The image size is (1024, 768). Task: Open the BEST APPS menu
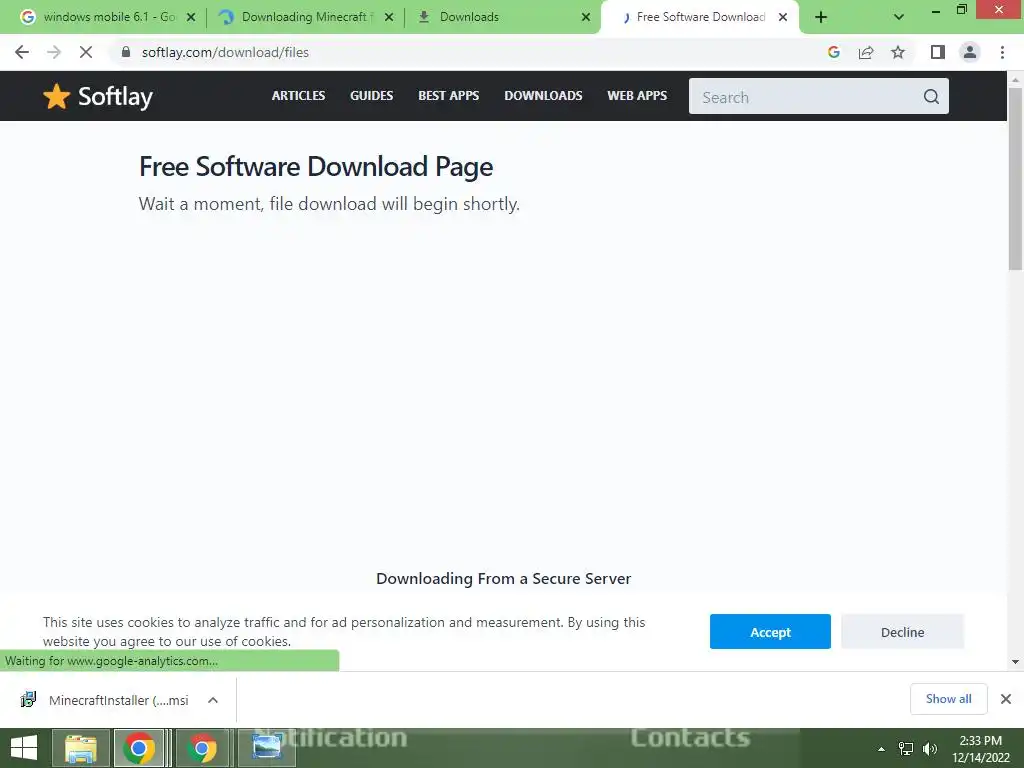coord(449,96)
